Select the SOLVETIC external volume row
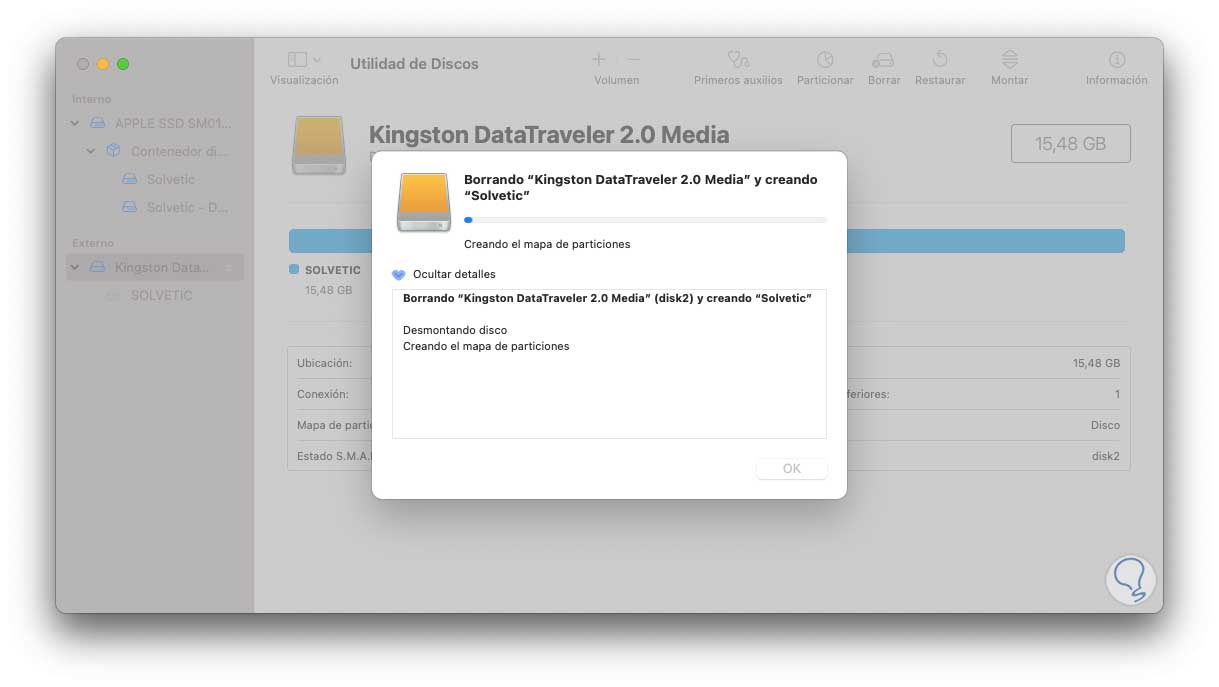1219x687 pixels. 155,295
